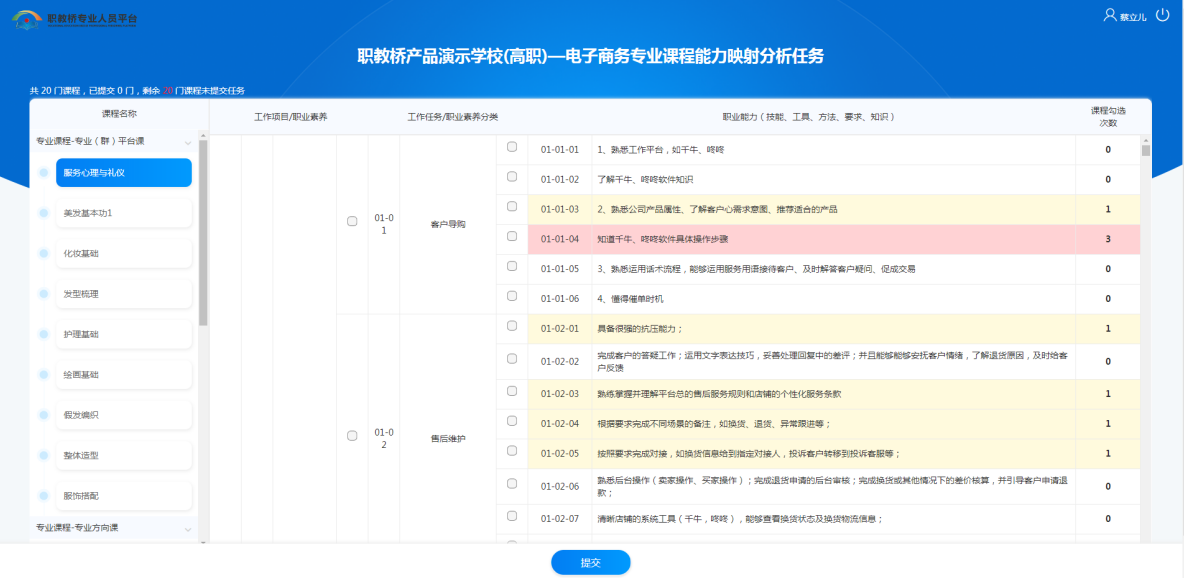The image size is (1184, 578).
Task: Select the 服饰搭配 course
Action: pyautogui.click(x=124, y=496)
